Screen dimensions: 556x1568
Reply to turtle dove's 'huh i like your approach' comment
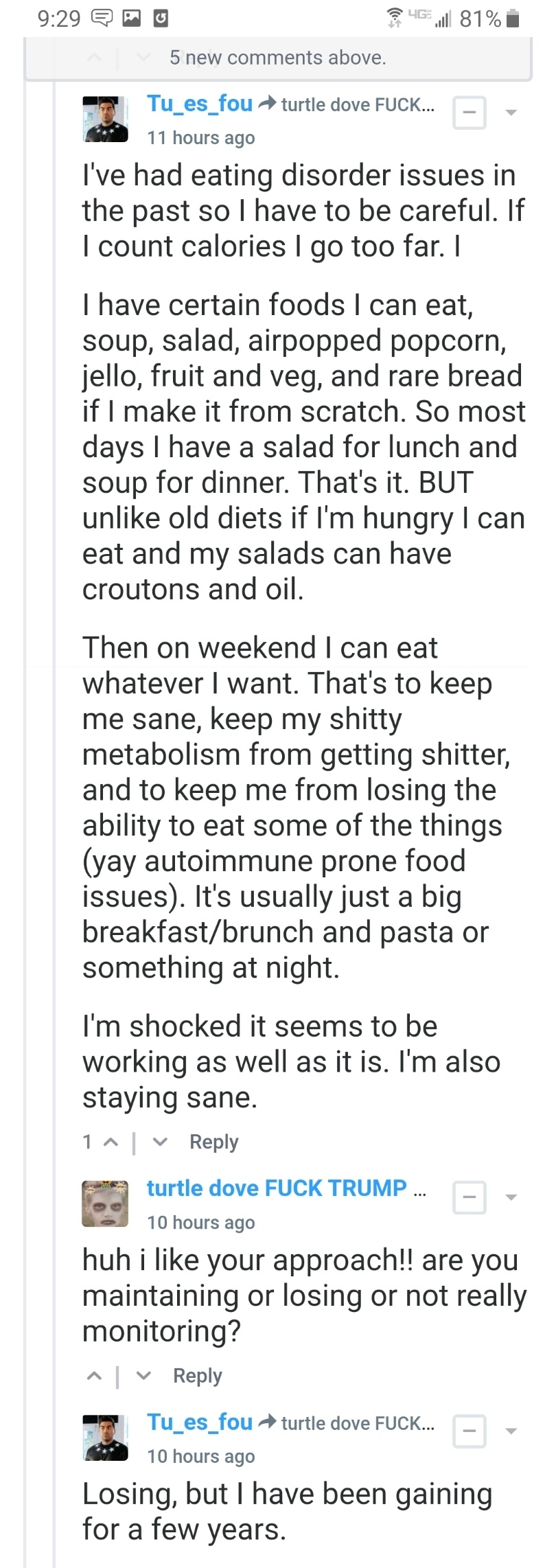[197, 1375]
